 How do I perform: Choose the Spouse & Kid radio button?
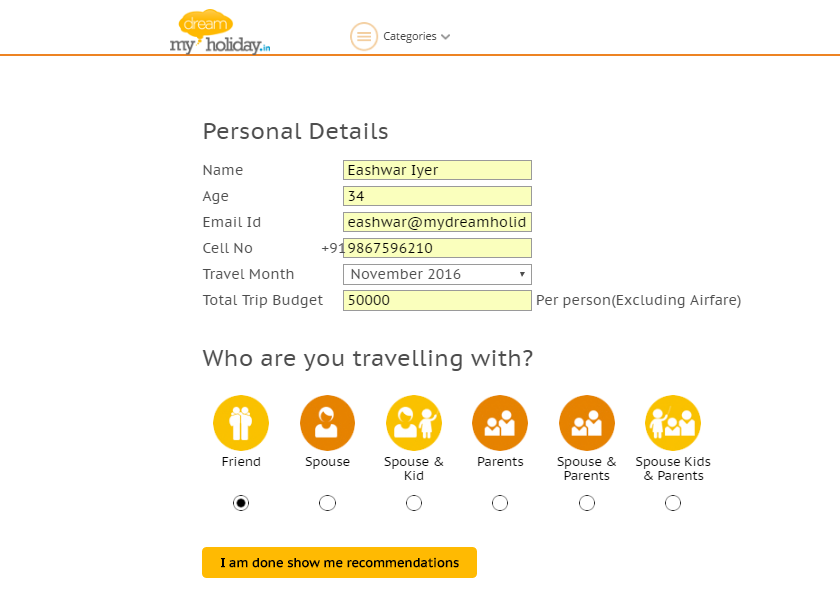pyautogui.click(x=413, y=503)
